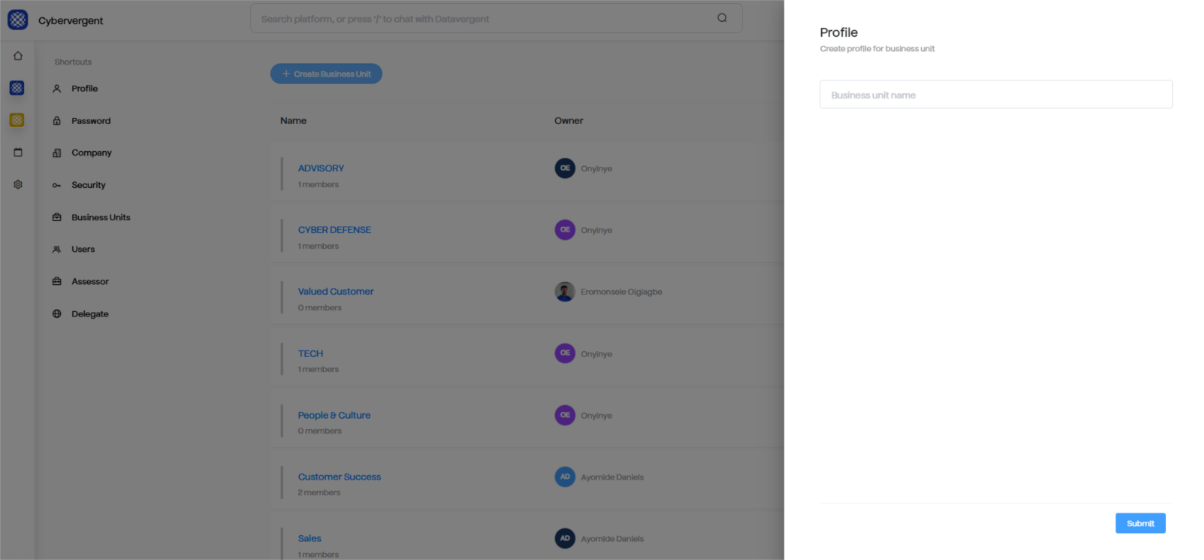Submit the business unit profile form
The image size is (1204, 560).
click(x=1140, y=523)
